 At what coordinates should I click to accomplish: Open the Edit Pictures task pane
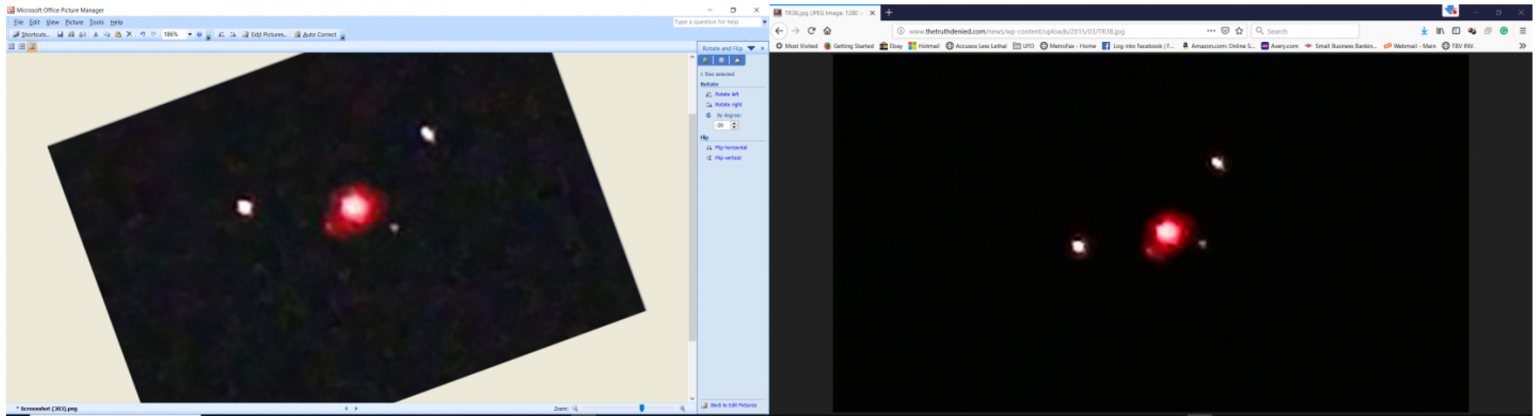click(265, 34)
